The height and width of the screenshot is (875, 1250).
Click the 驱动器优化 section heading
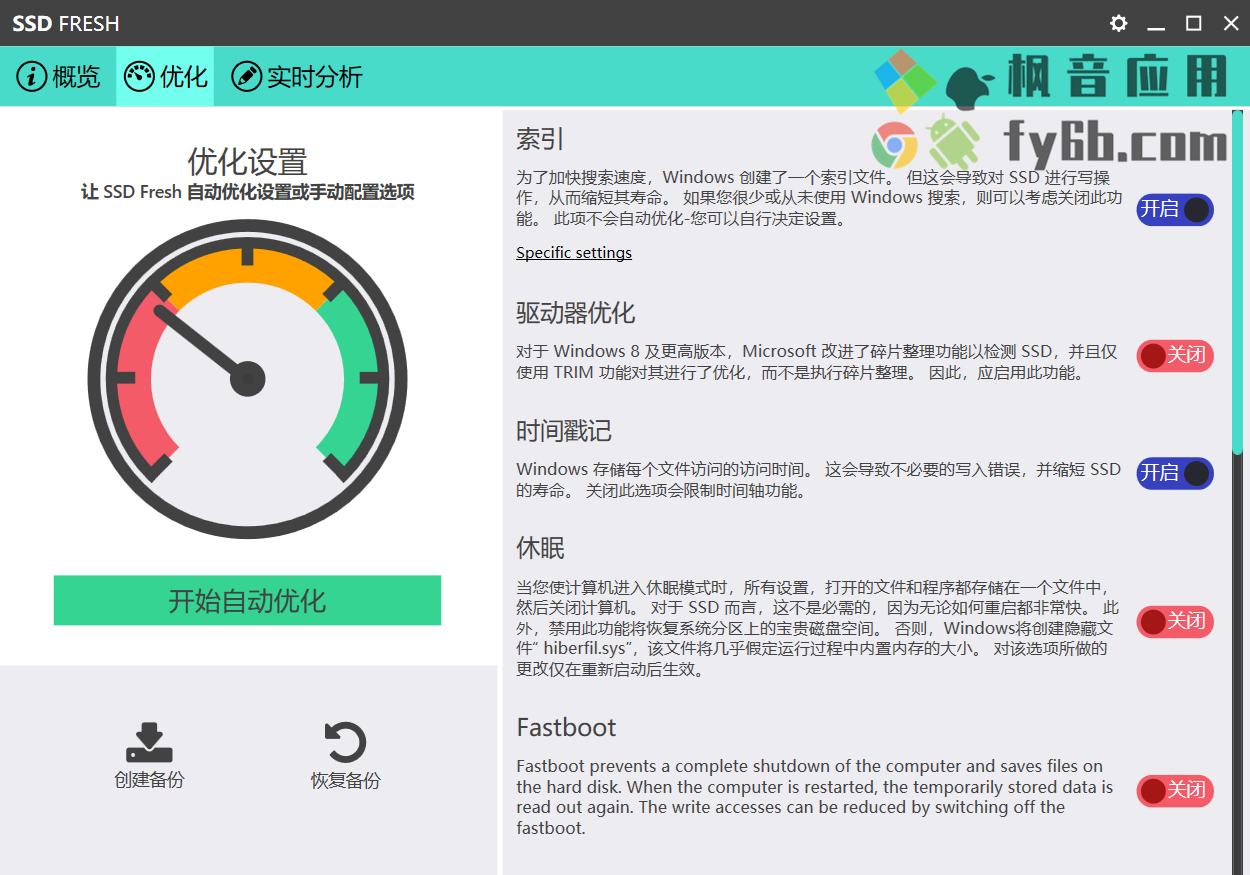[576, 312]
